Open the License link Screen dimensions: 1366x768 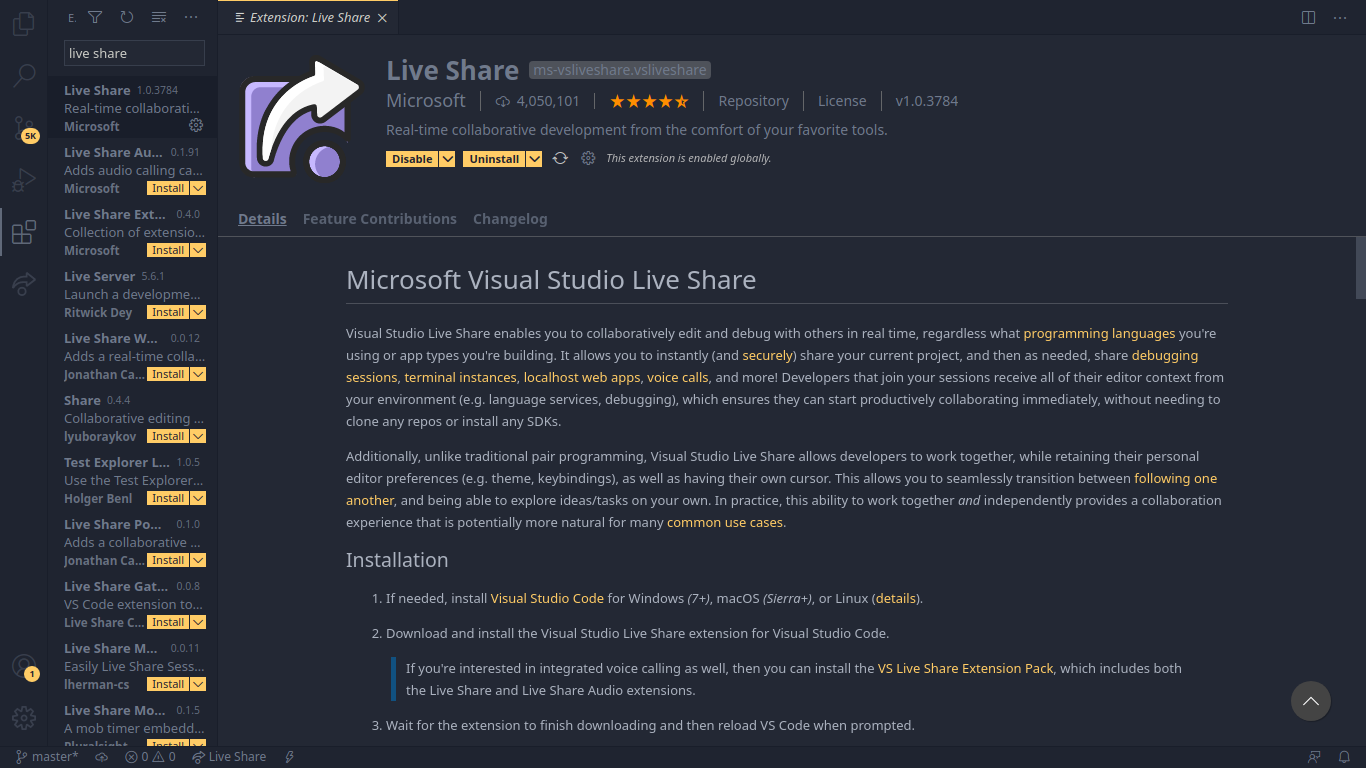(842, 101)
